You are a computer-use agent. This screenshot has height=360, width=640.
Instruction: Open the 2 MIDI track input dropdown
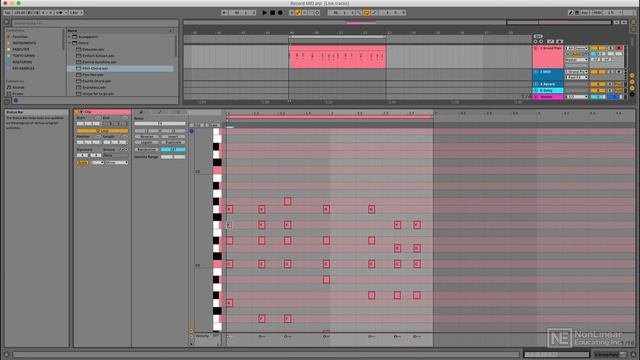[576, 72]
